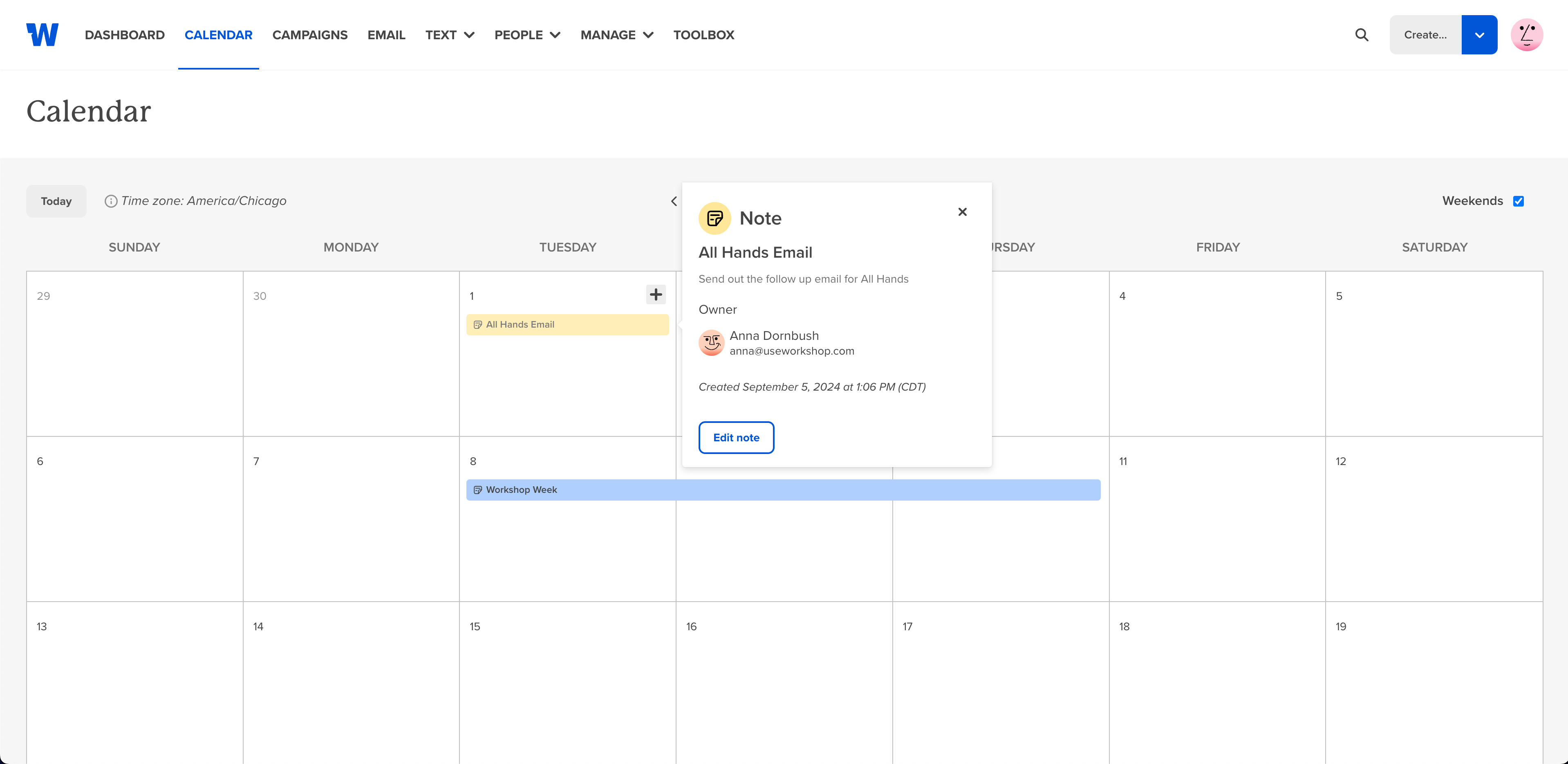Viewport: 1568px width, 764px height.
Task: Open the All Hands Email note on the calendar
Action: 567,325
